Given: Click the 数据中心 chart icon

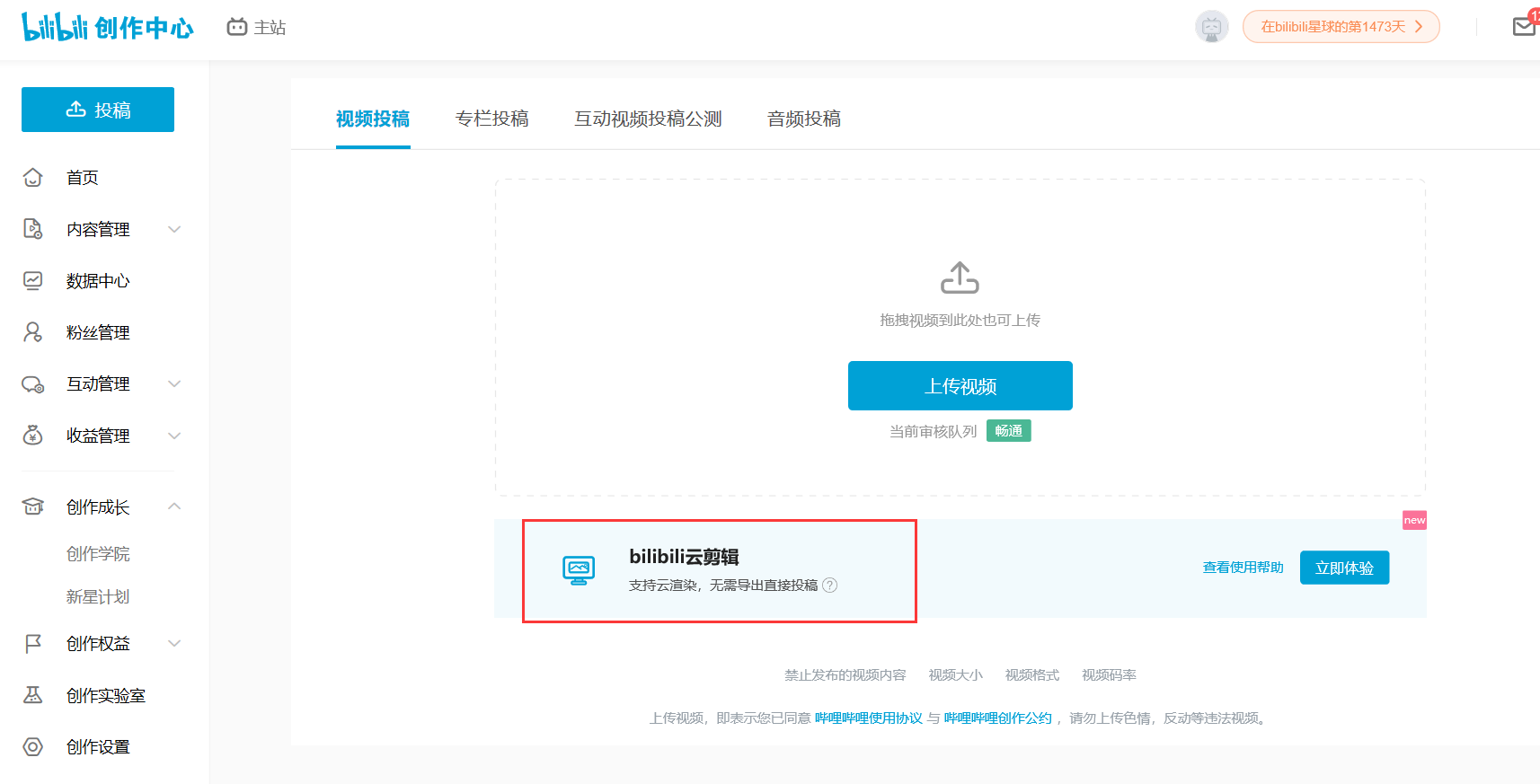Looking at the screenshot, I should point(33,281).
